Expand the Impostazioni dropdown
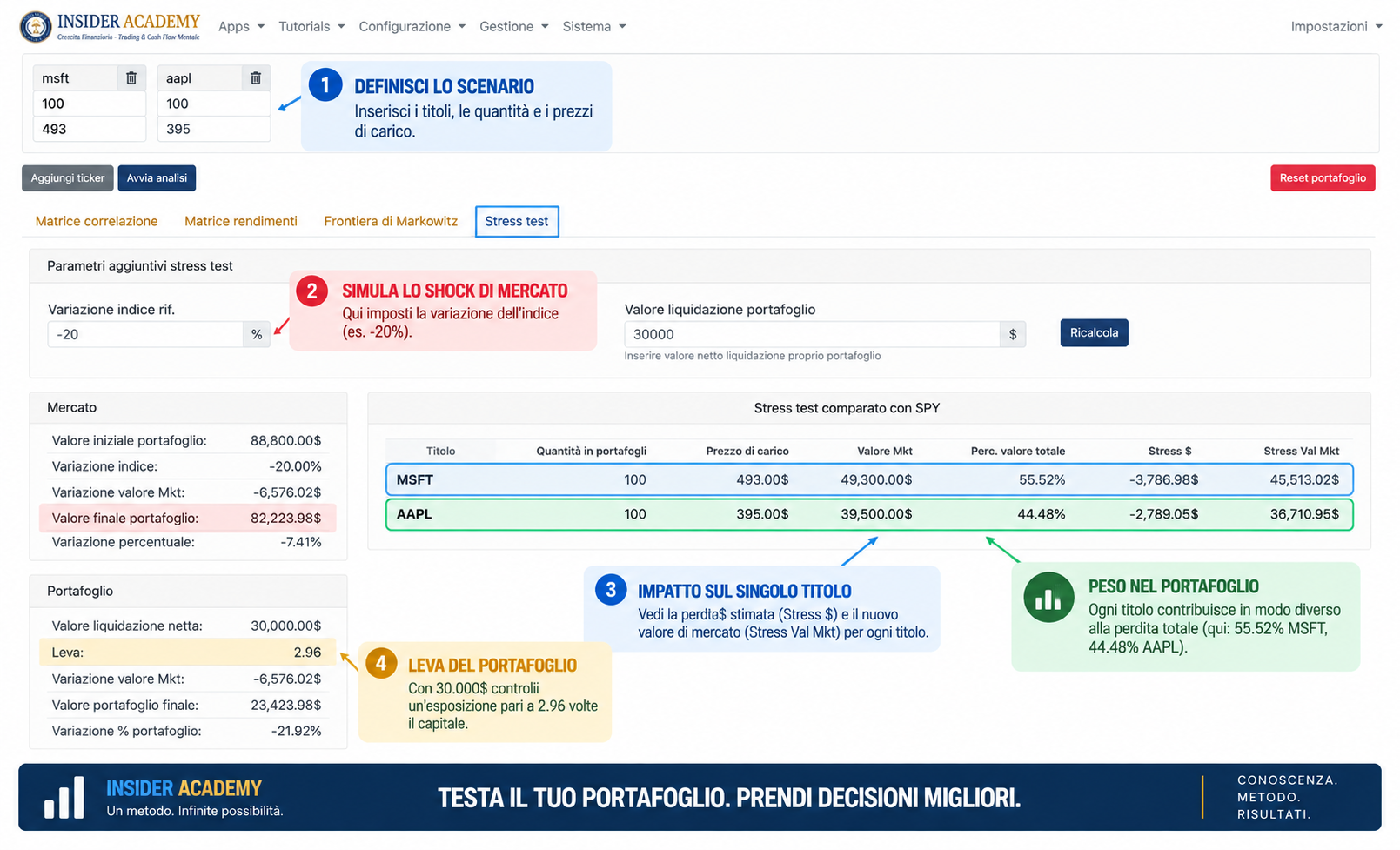Screen dimensions: 1400x850 (1336, 27)
